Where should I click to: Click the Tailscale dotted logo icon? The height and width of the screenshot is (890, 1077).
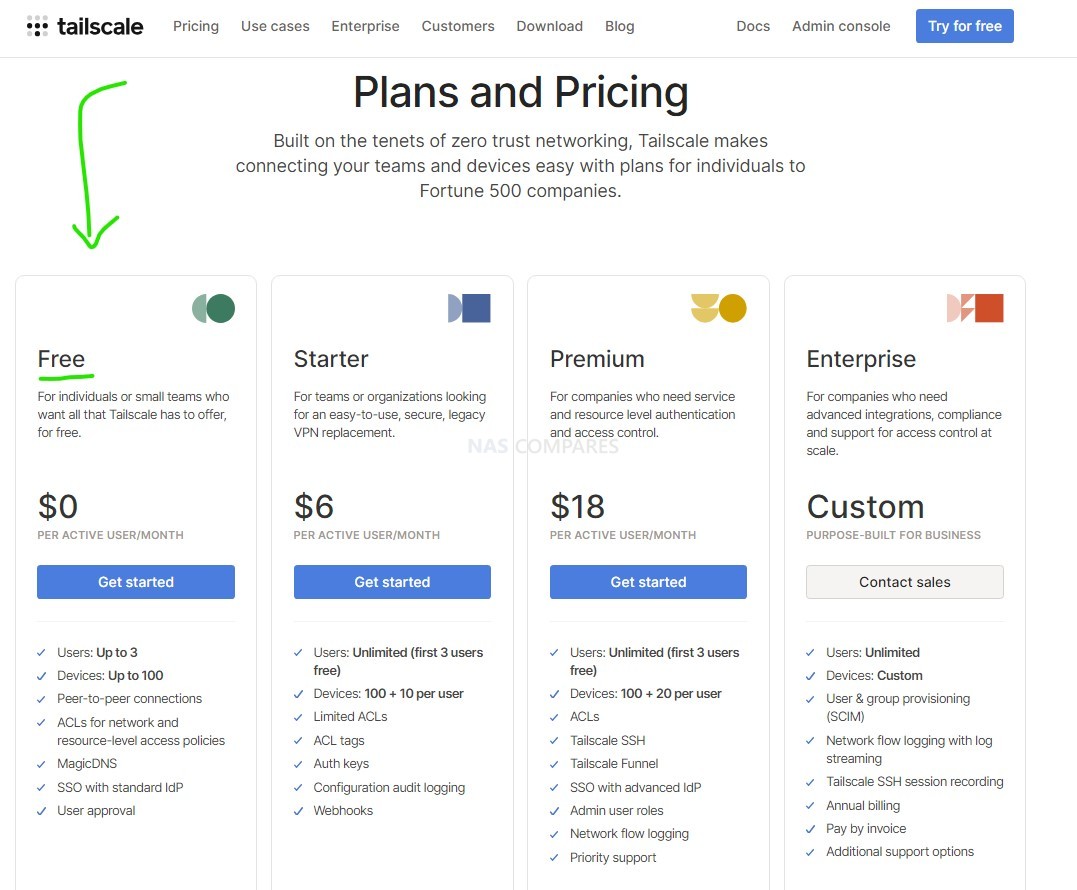pyautogui.click(x=37, y=26)
